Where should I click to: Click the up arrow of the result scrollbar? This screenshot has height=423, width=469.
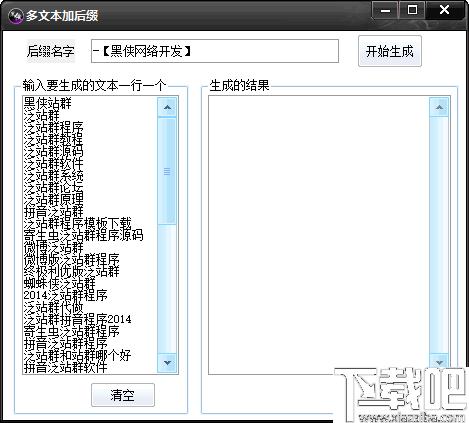click(x=439, y=107)
